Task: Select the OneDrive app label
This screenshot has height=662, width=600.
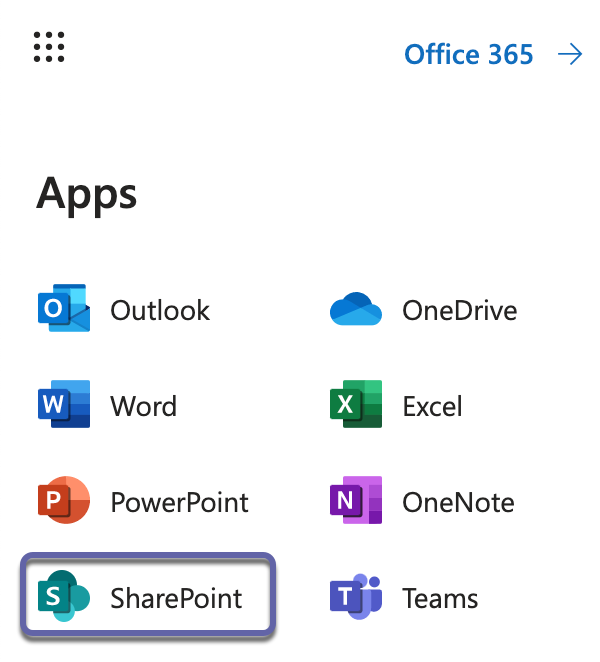Action: (x=460, y=310)
